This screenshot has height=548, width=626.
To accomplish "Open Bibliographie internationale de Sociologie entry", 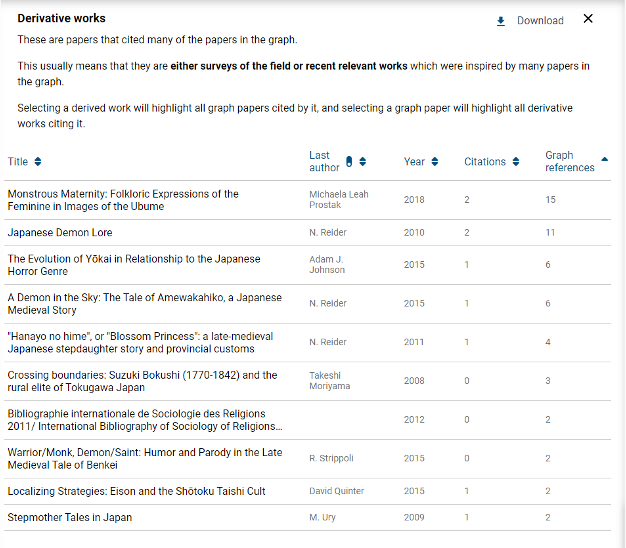I will pyautogui.click(x=144, y=420).
